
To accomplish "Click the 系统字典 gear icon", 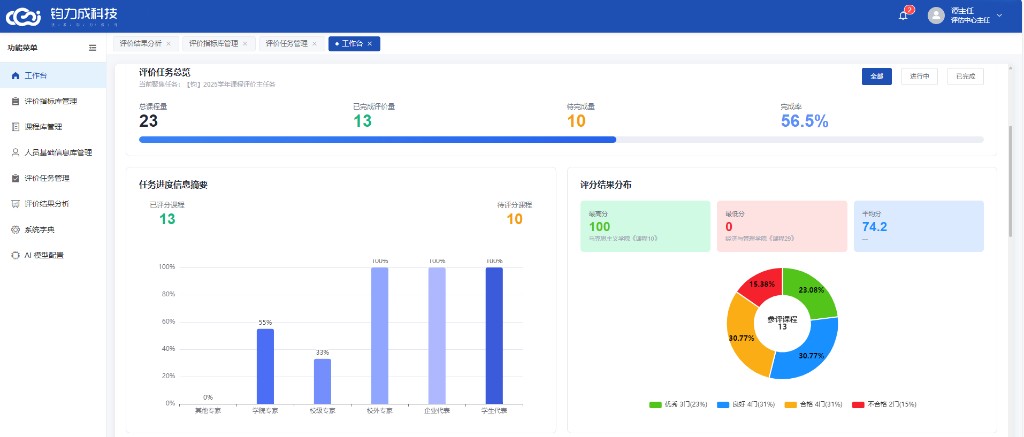I will tap(16, 230).
